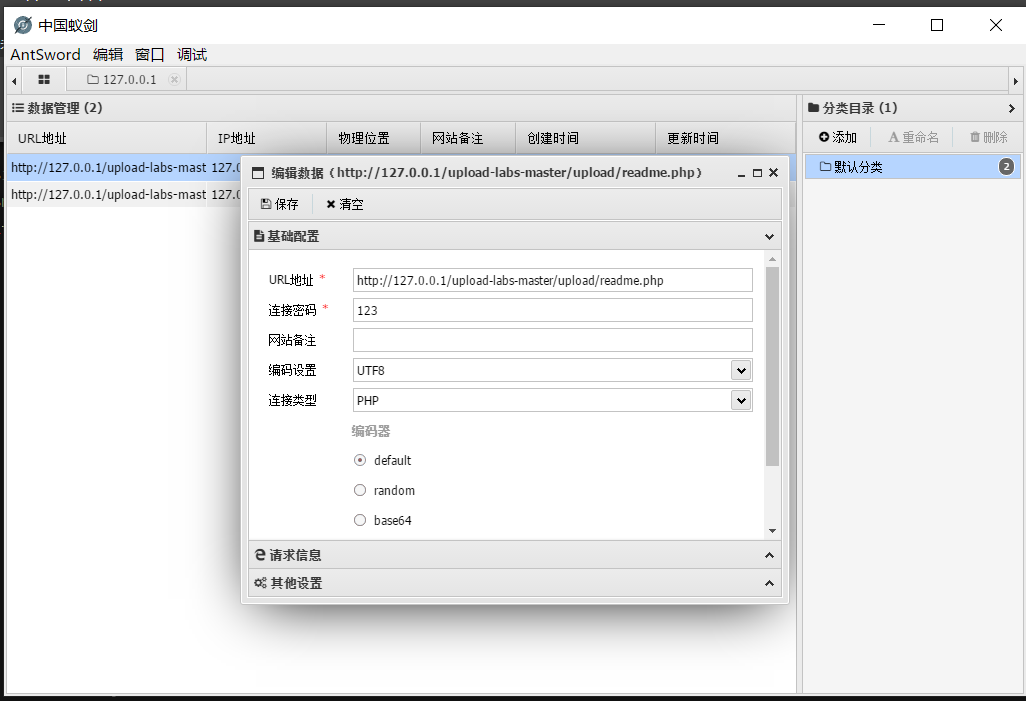Click the empty 网站备注 input field
Screen dimensions: 1026x701
pos(552,340)
